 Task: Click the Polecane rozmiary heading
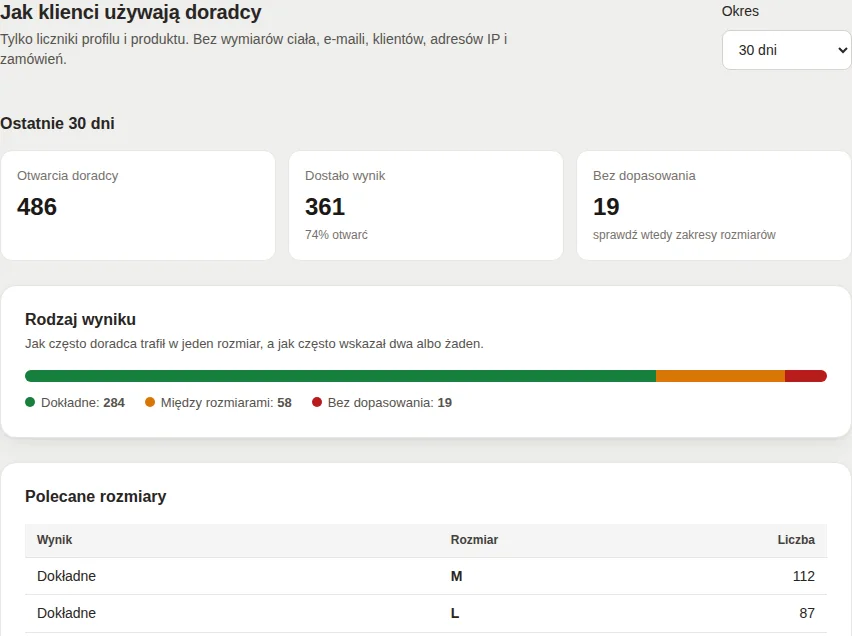pos(96,496)
